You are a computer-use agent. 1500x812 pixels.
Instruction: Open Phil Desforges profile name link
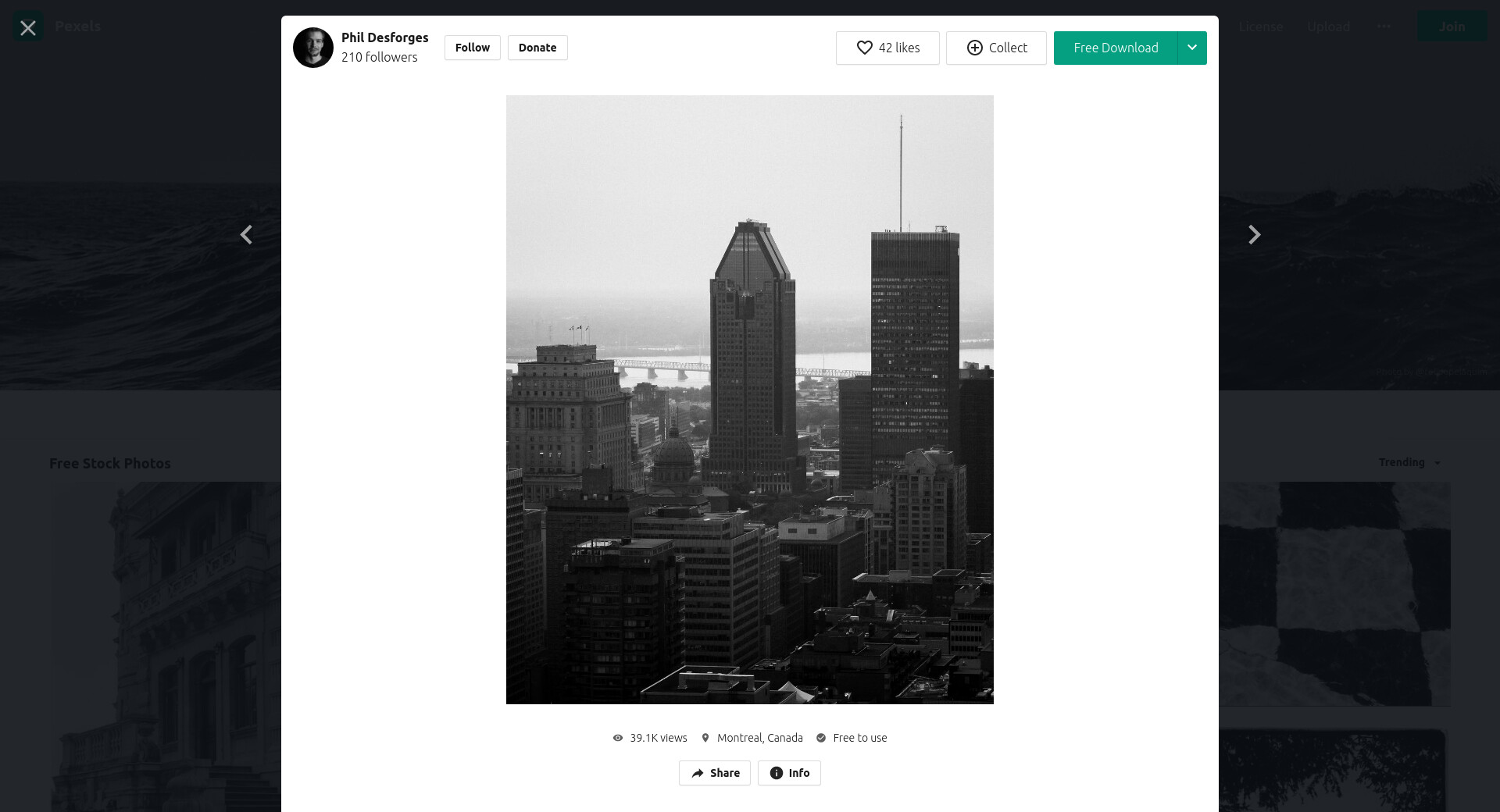tap(384, 37)
